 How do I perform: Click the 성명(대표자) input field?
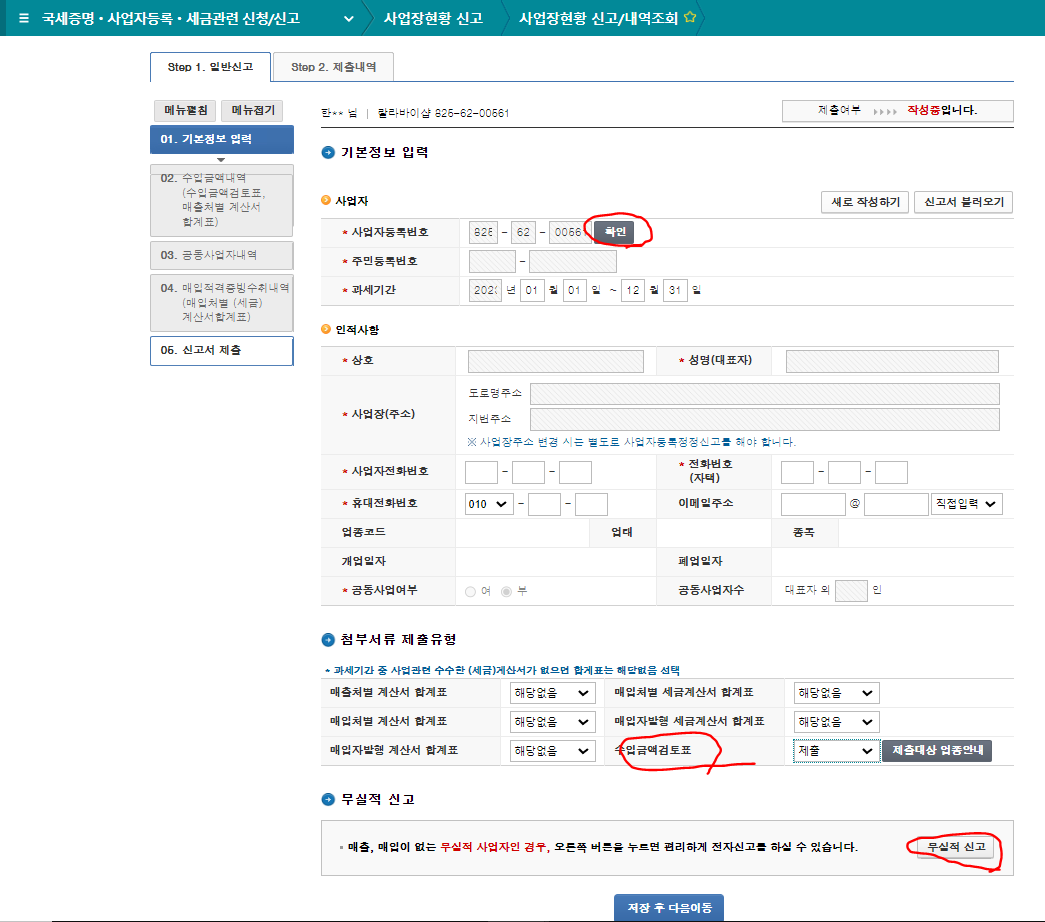[x=892, y=361]
